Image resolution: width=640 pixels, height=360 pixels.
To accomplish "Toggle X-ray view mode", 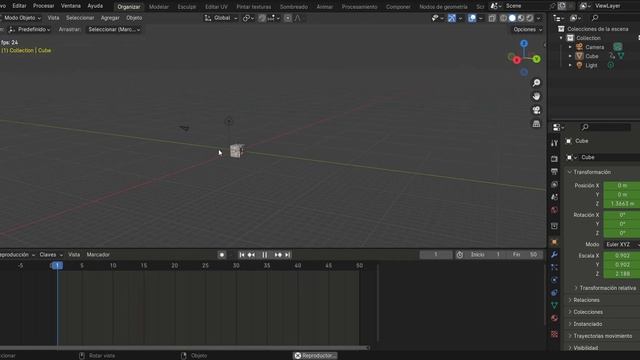I will pos(492,18).
